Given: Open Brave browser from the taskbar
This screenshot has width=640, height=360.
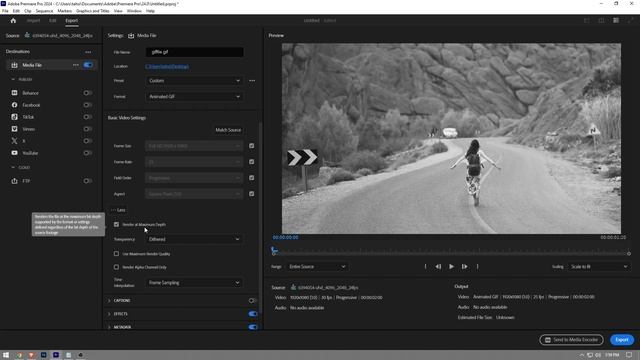Looking at the screenshot, I should point(31,355).
